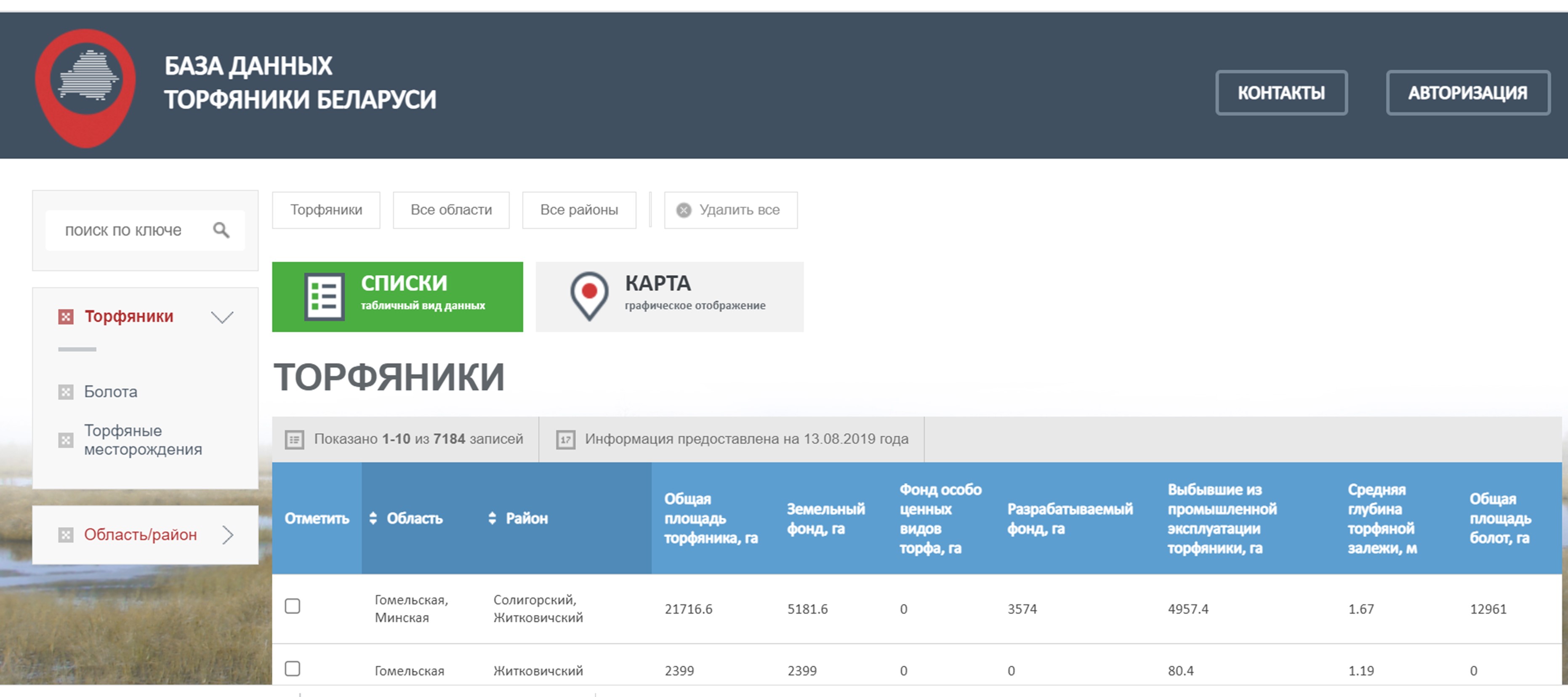Collapse the Торфяники sidebar chevron
Image resolution: width=1568 pixels, height=697 pixels.
[222, 317]
